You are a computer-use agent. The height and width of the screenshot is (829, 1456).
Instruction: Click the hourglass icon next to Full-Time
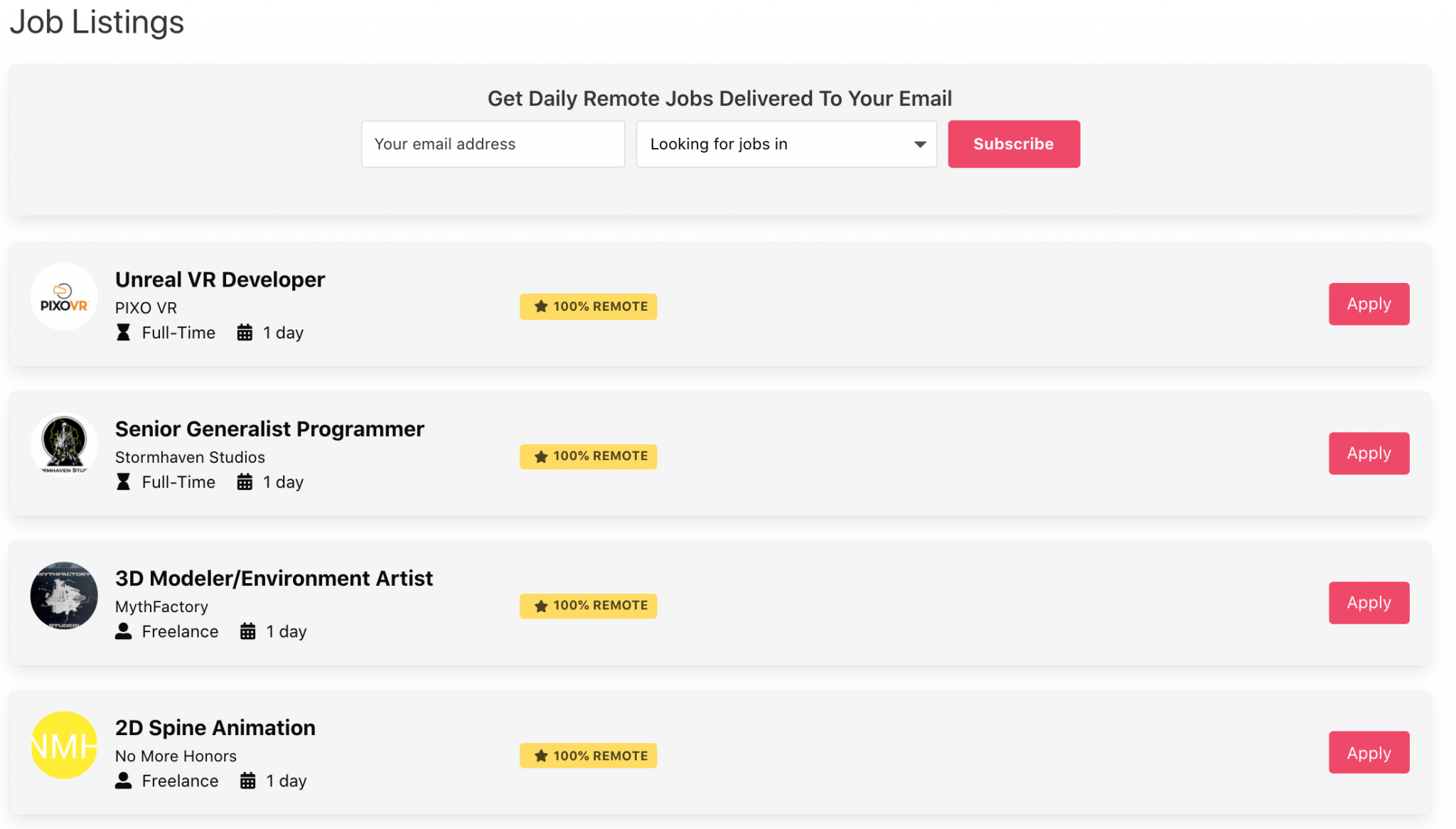(x=124, y=332)
